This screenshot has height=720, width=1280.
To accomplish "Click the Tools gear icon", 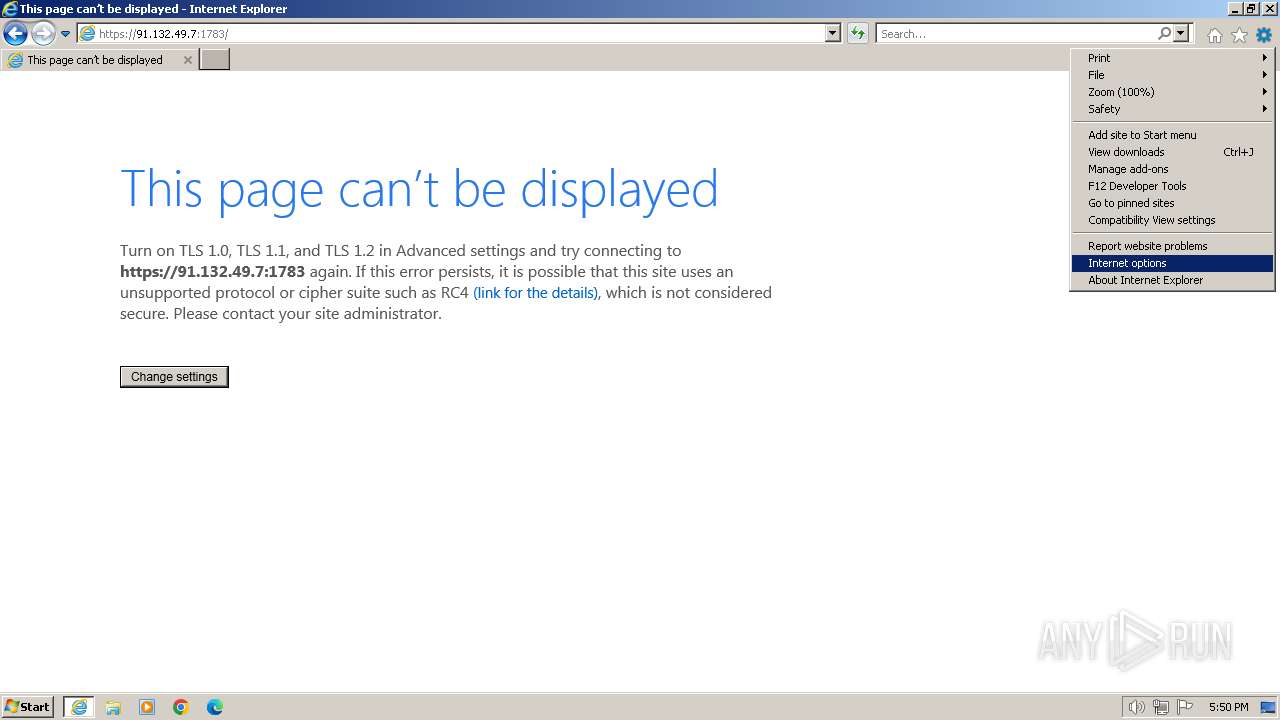I will [x=1264, y=35].
